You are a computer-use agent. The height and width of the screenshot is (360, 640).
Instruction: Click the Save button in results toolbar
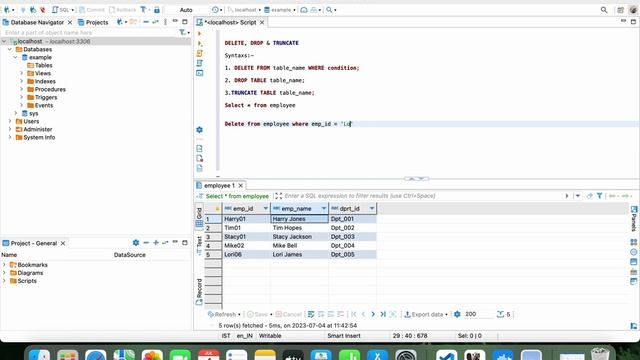258,314
